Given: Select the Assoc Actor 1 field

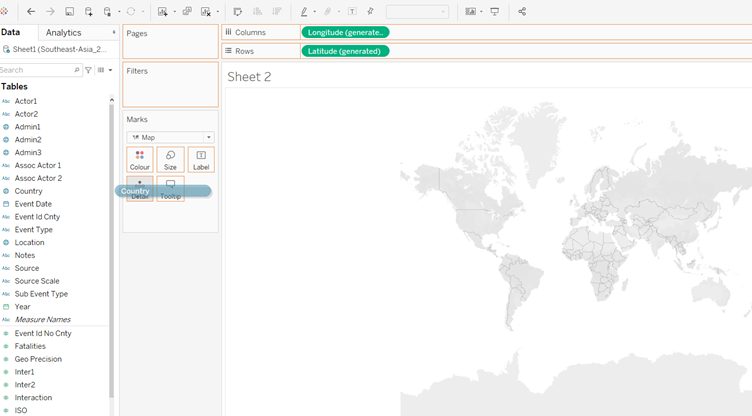Looking at the screenshot, I should click(38, 166).
